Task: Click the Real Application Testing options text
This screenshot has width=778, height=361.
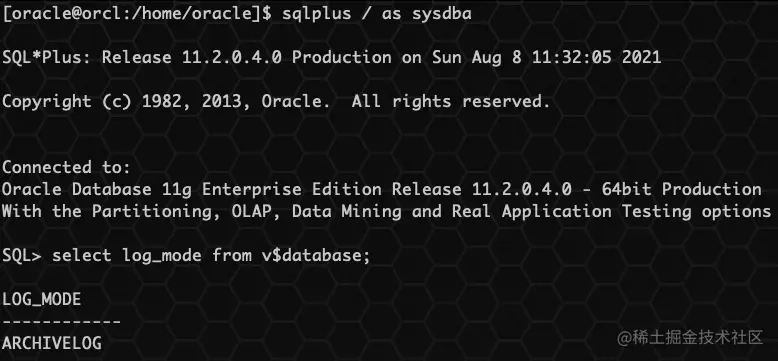Action: [611, 212]
